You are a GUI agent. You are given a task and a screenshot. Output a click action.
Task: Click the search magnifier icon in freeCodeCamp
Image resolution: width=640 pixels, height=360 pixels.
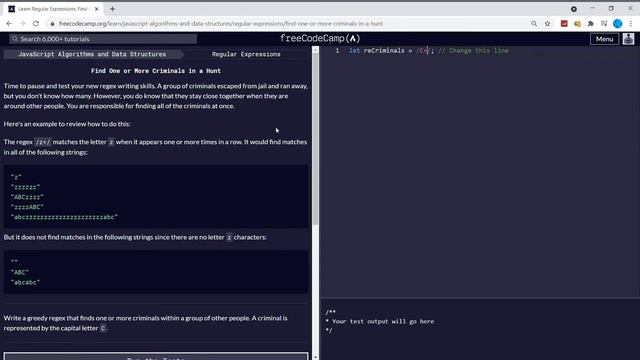(x=15, y=39)
